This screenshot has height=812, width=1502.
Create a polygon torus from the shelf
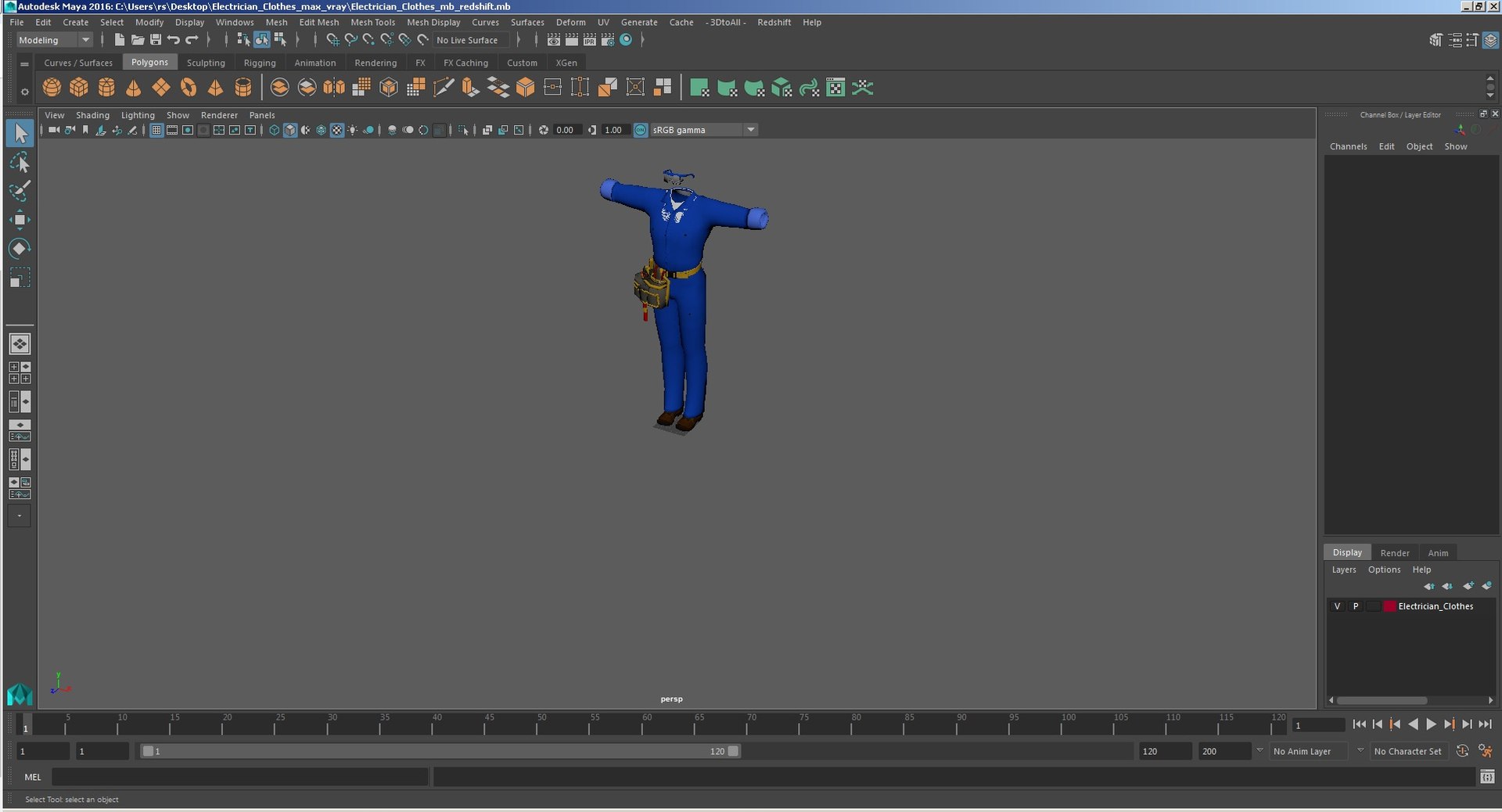click(189, 88)
